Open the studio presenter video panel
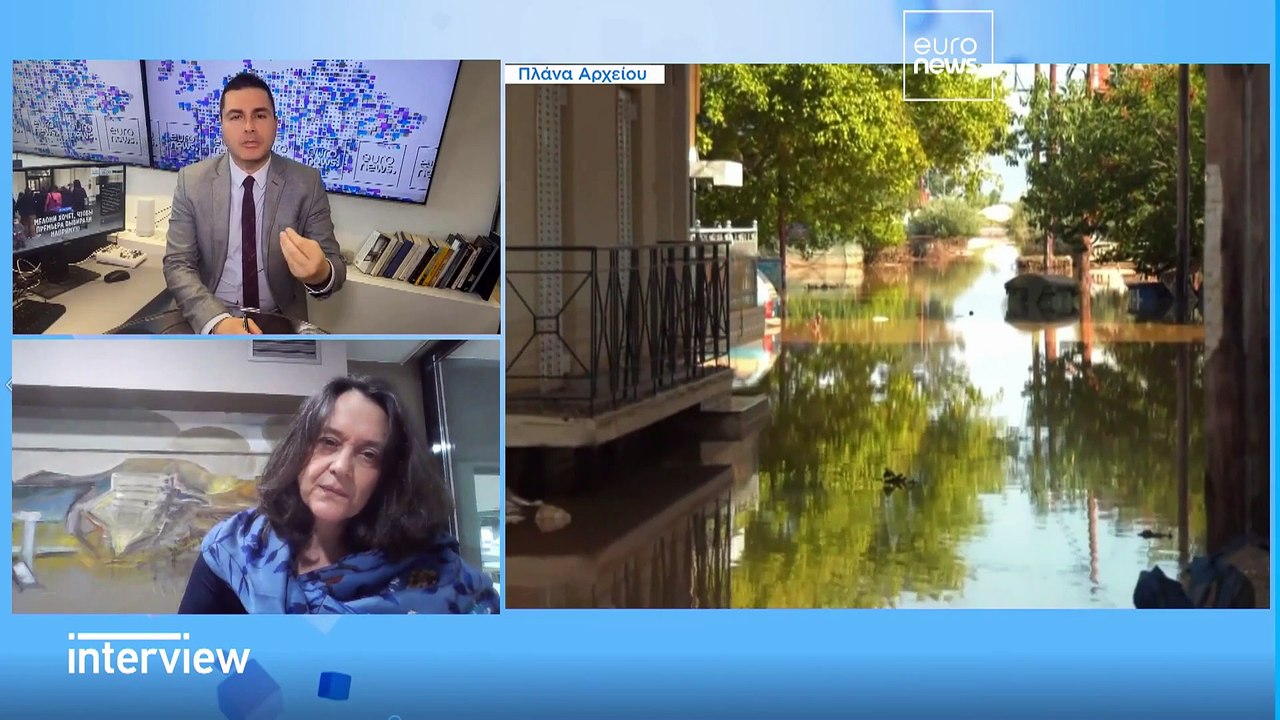 pos(256,197)
